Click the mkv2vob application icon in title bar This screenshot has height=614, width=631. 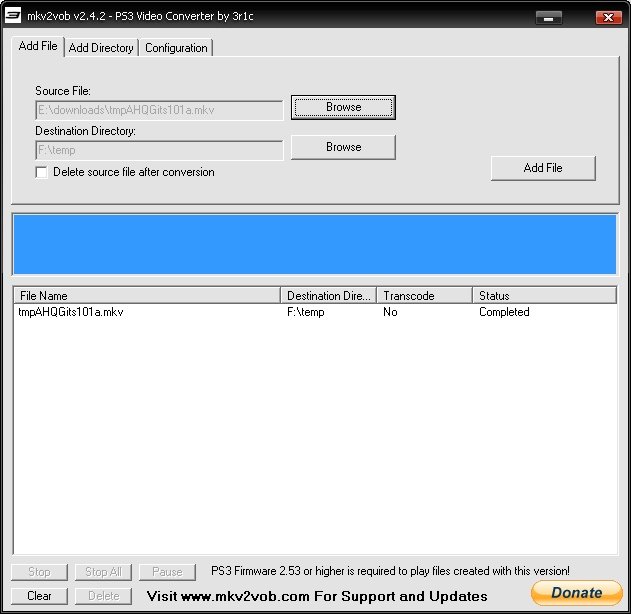tap(12, 16)
